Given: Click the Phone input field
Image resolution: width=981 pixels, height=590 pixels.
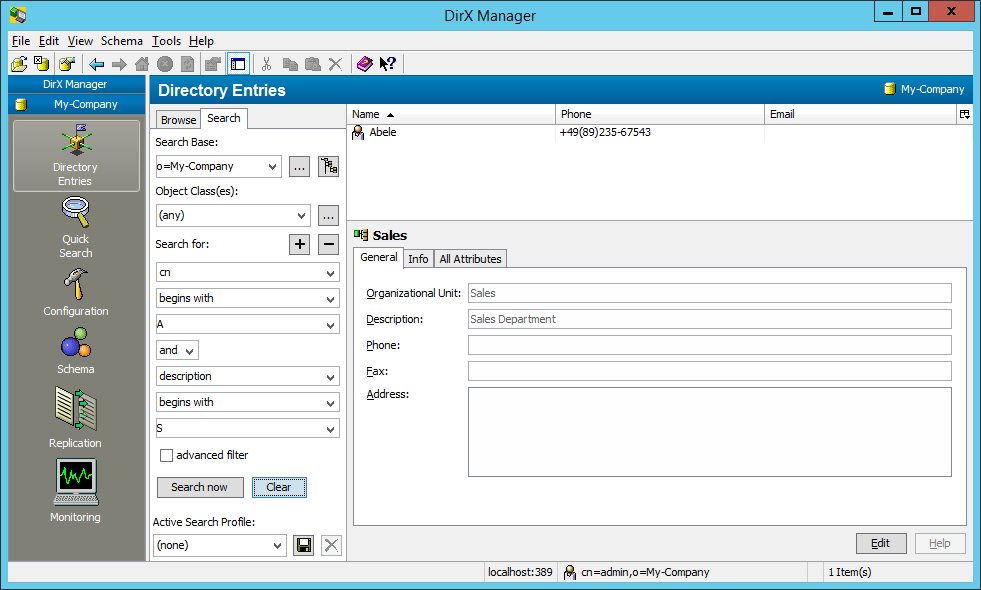Looking at the screenshot, I should click(x=709, y=345).
